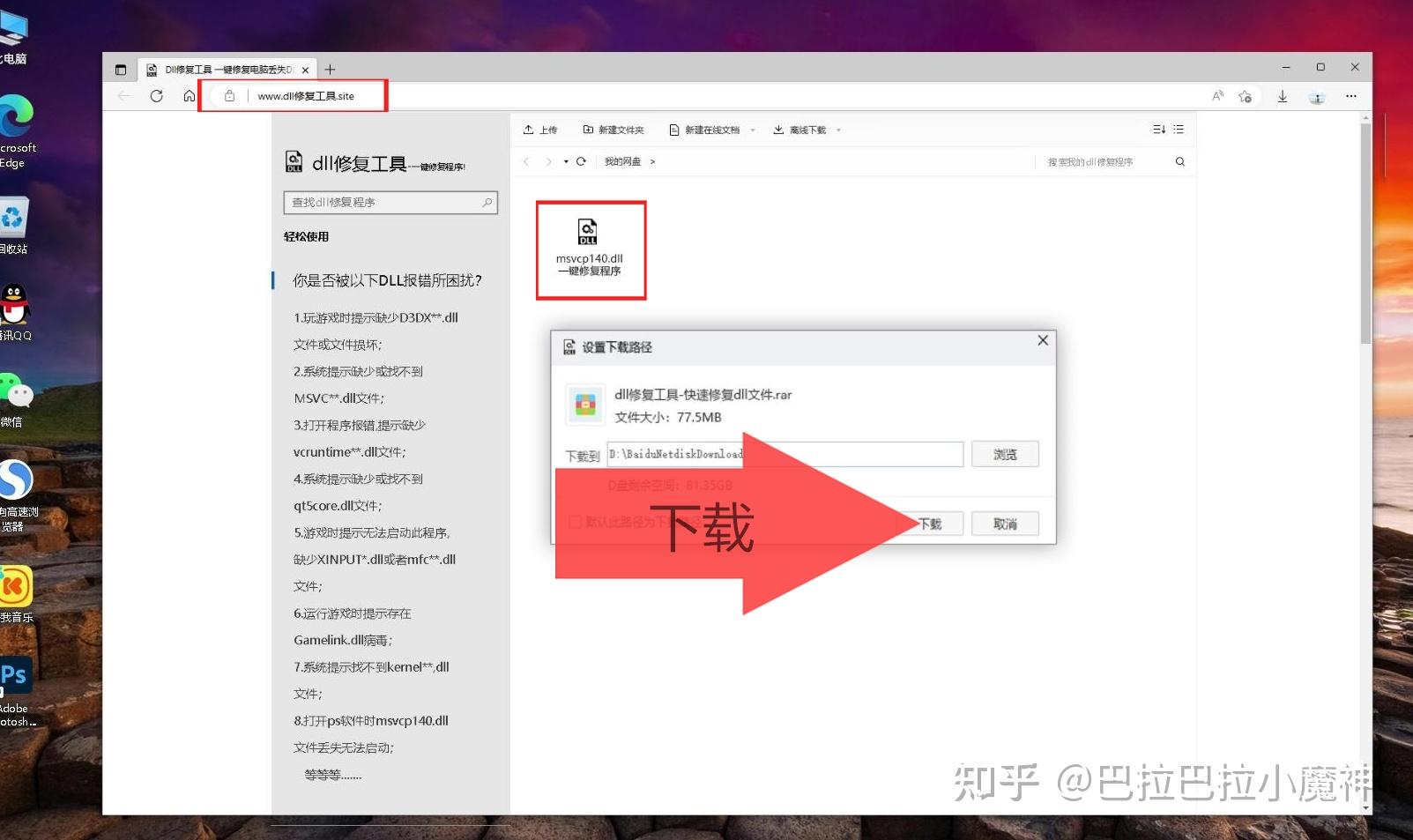Open the sort order icon in netdisk toolbar

pos(1159,130)
